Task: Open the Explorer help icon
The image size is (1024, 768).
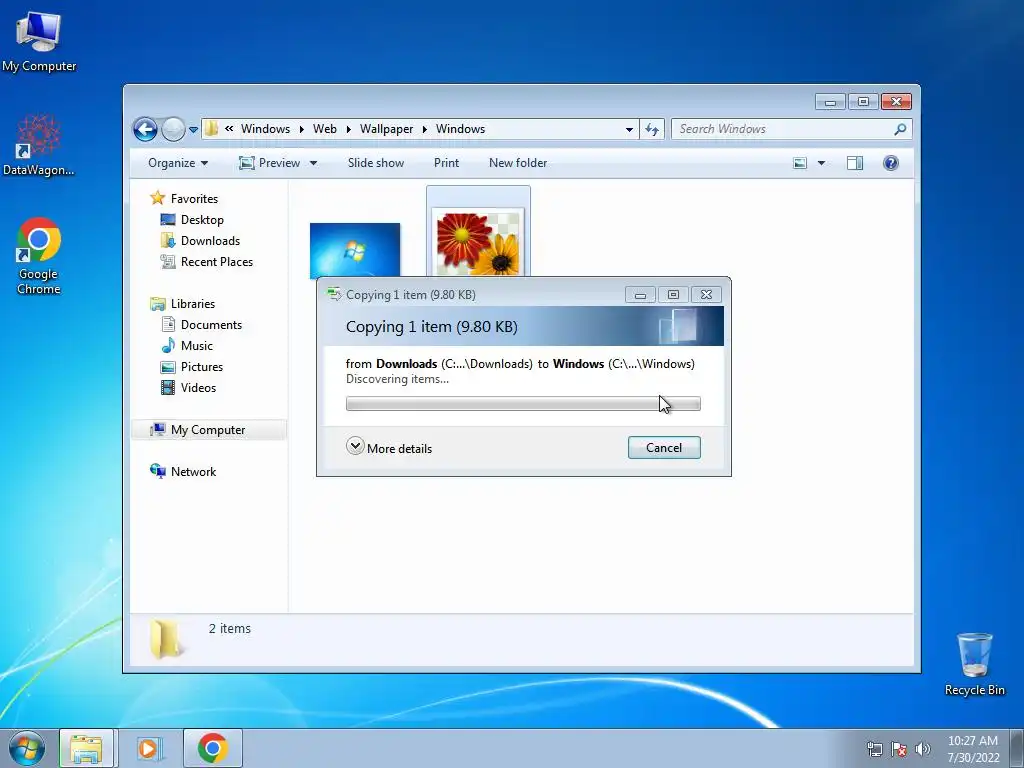Action: (890, 163)
